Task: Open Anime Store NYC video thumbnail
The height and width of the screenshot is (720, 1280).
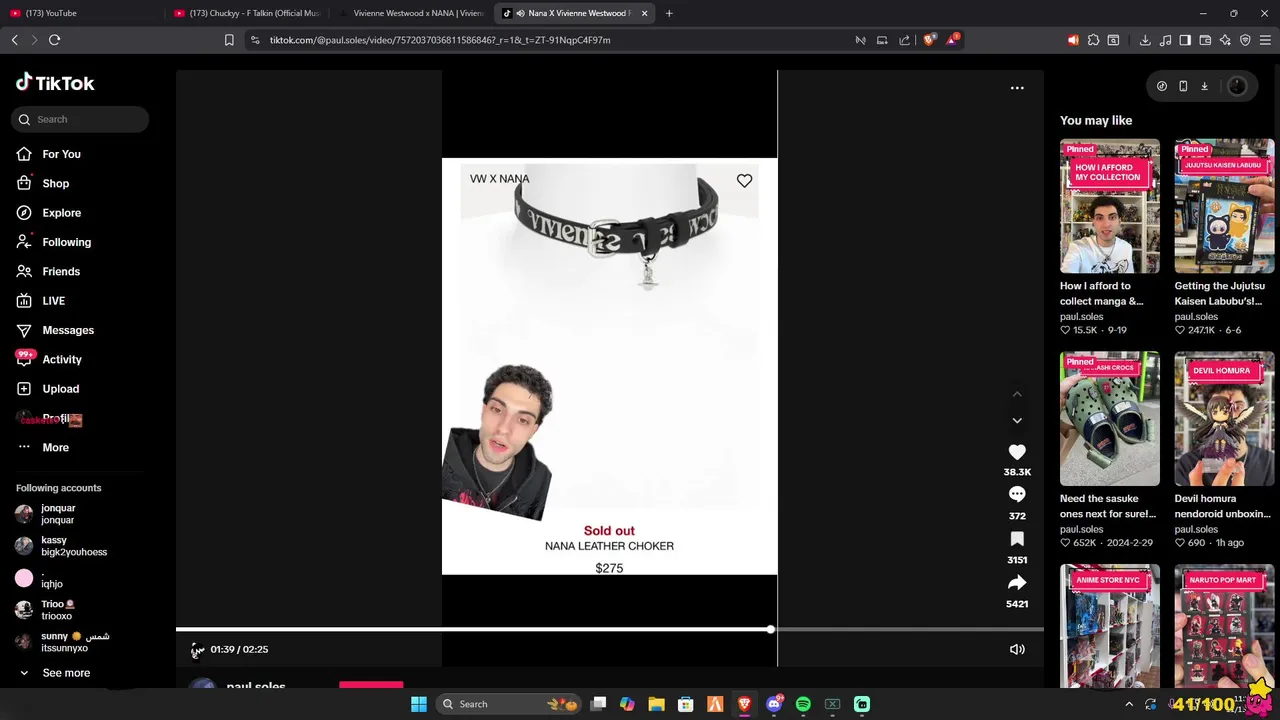Action: [1110, 626]
